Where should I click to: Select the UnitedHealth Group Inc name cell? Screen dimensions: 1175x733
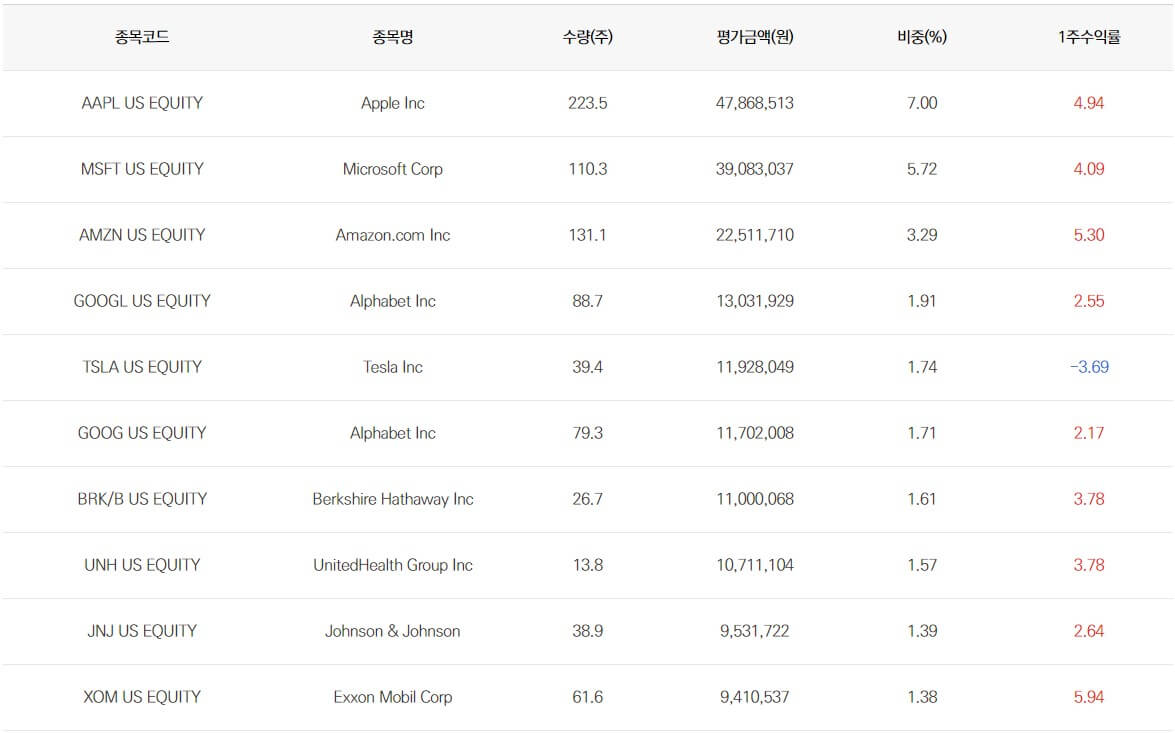[x=393, y=564]
